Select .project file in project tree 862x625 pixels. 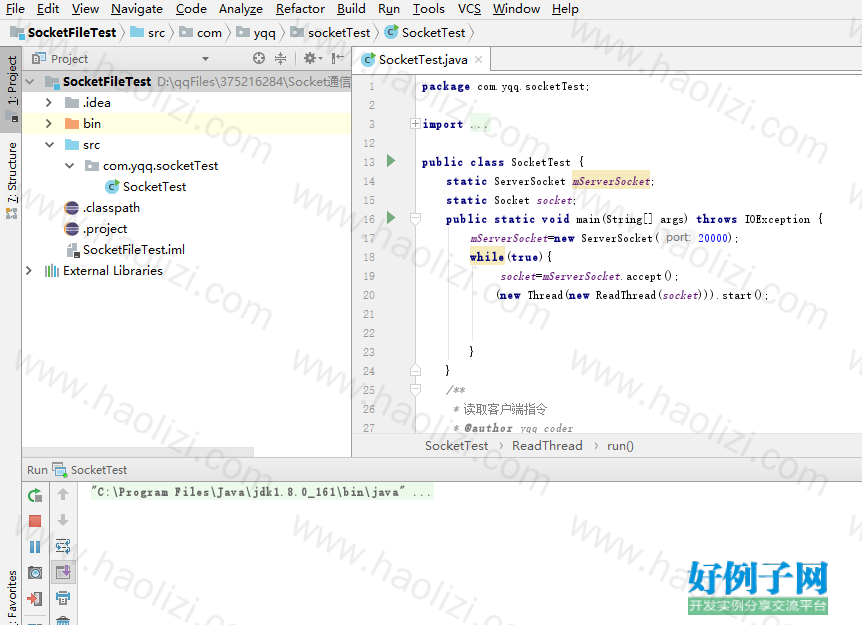click(96, 229)
